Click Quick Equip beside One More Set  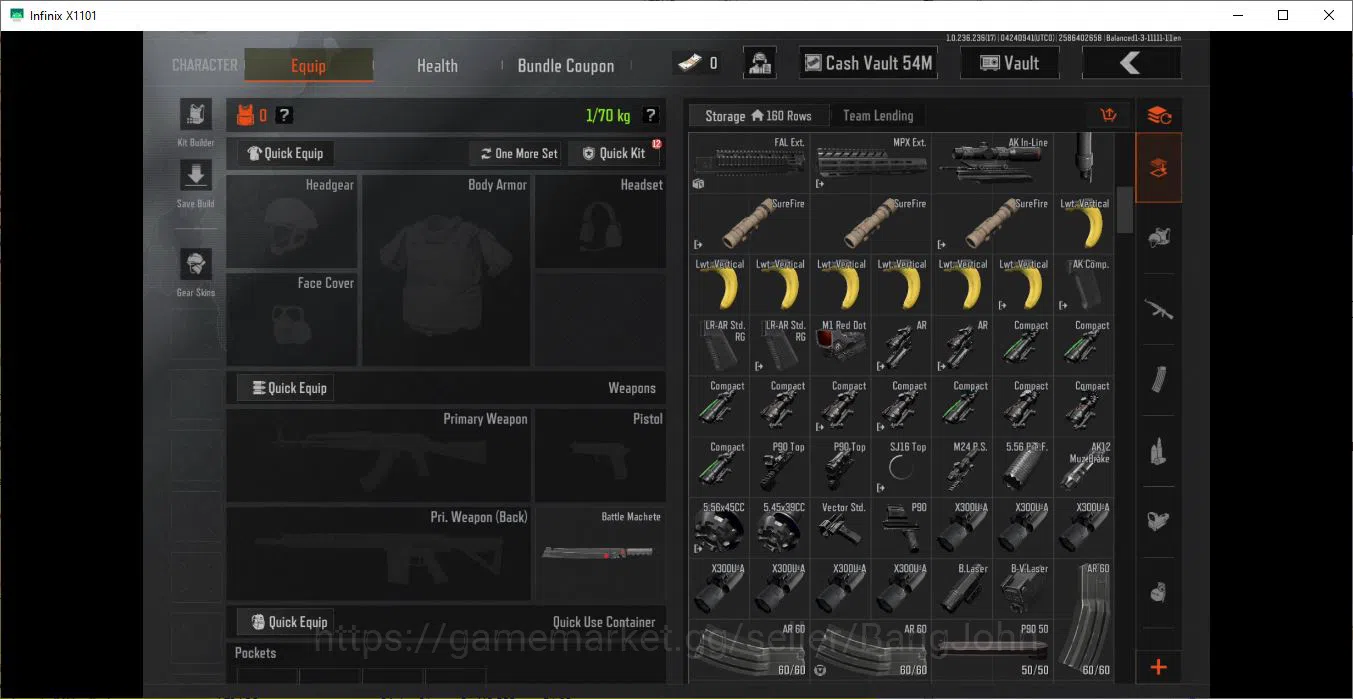tap(286, 153)
